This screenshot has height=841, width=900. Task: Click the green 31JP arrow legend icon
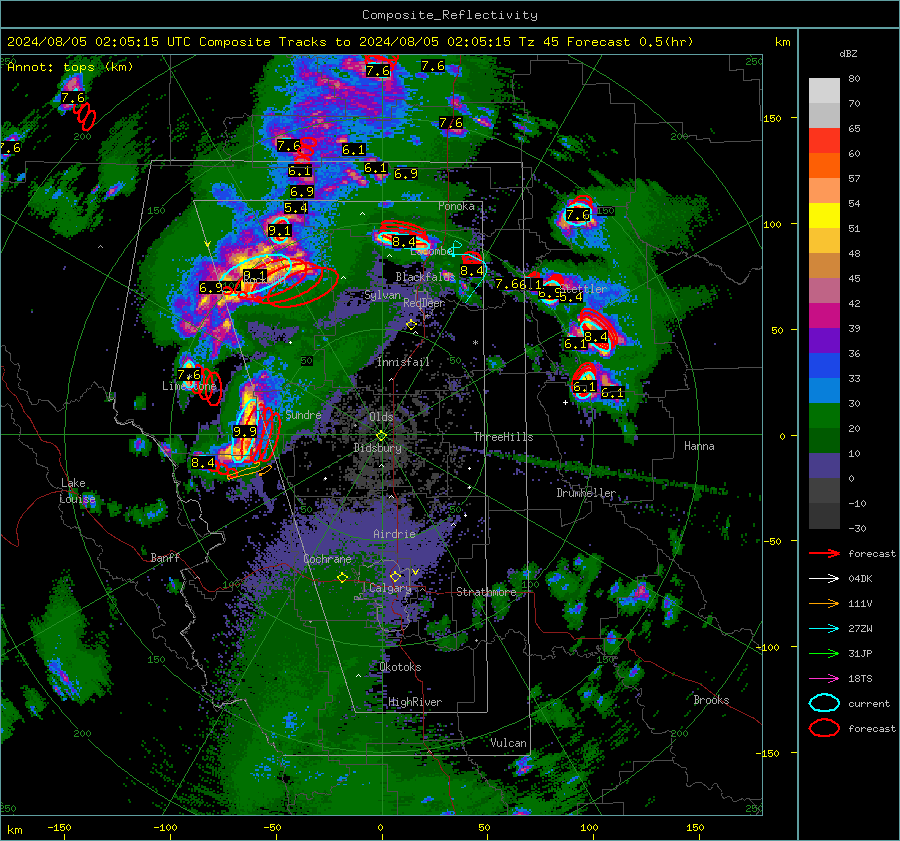coord(824,653)
